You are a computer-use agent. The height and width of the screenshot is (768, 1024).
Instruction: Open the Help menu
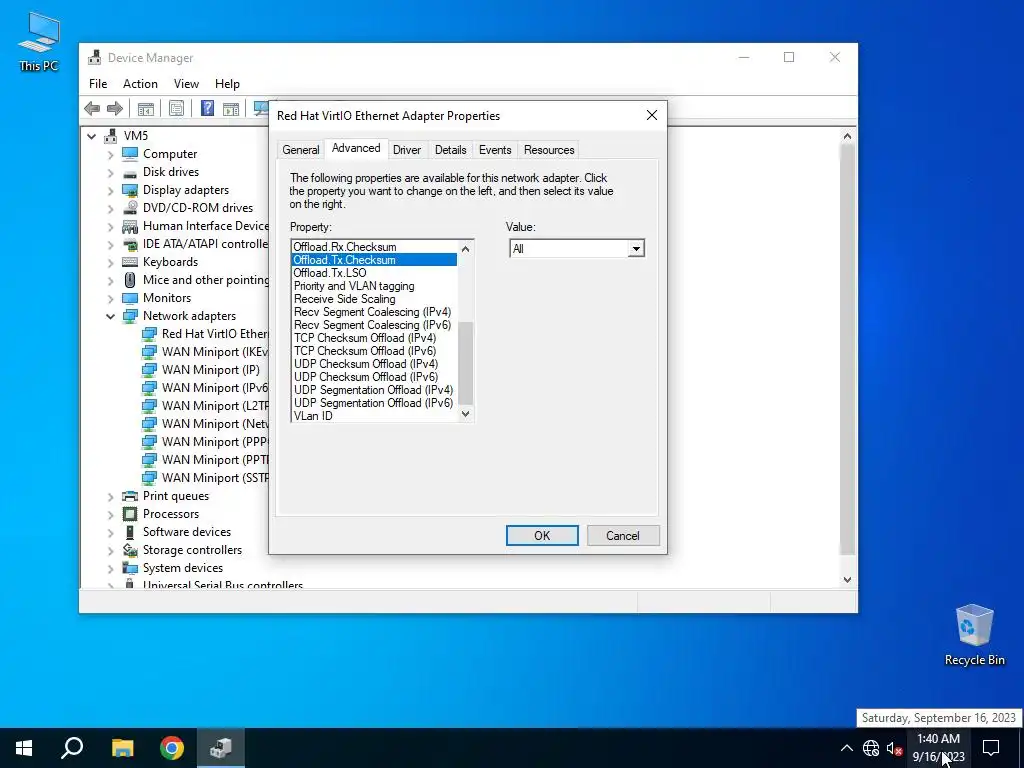point(227,84)
